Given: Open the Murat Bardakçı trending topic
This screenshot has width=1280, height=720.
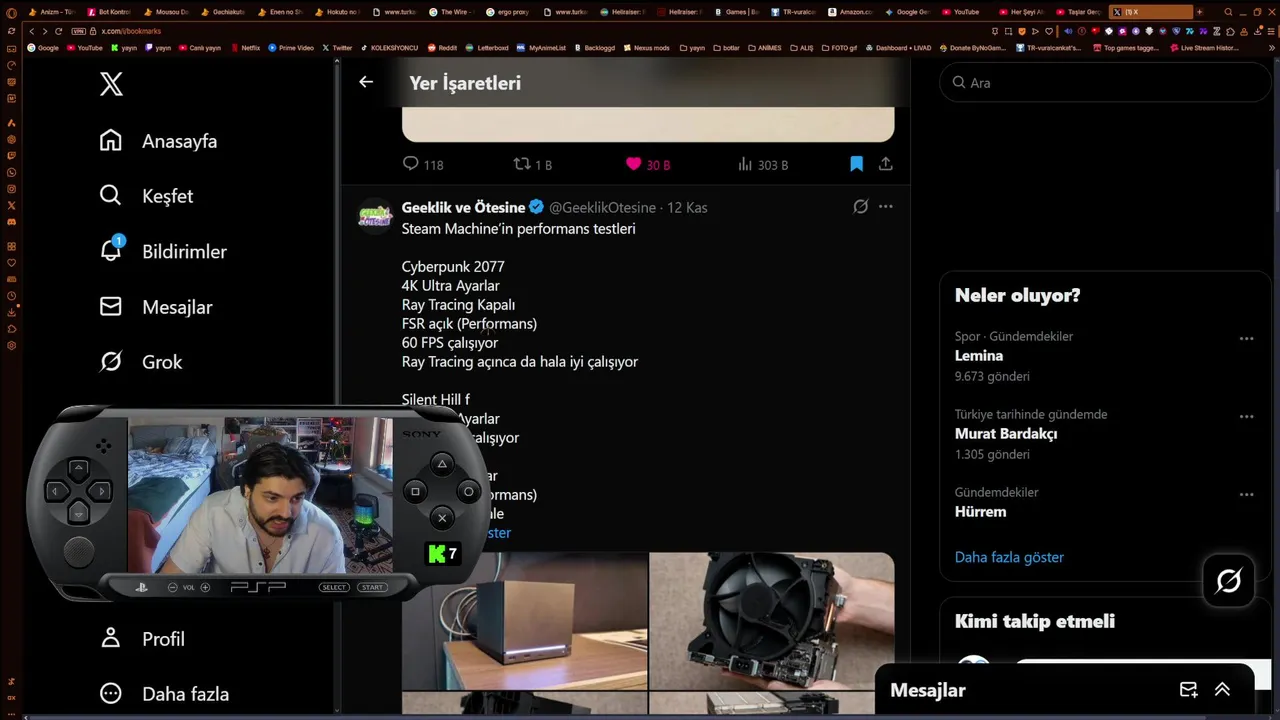Looking at the screenshot, I should pos(1006,433).
